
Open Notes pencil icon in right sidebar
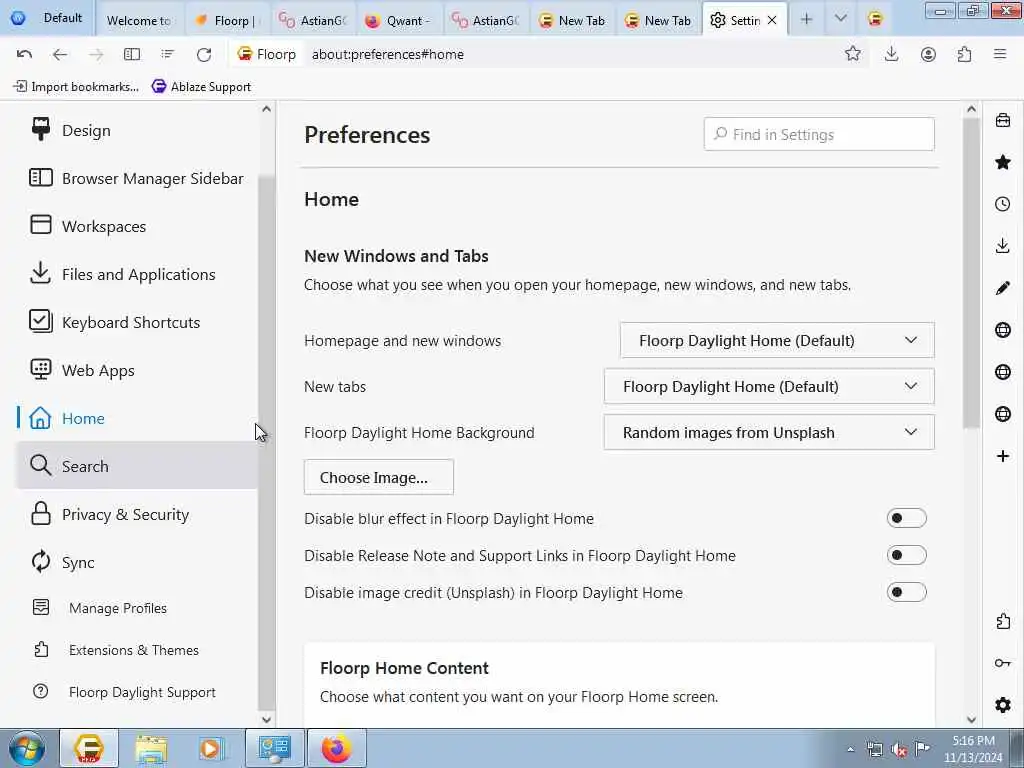click(1002, 288)
